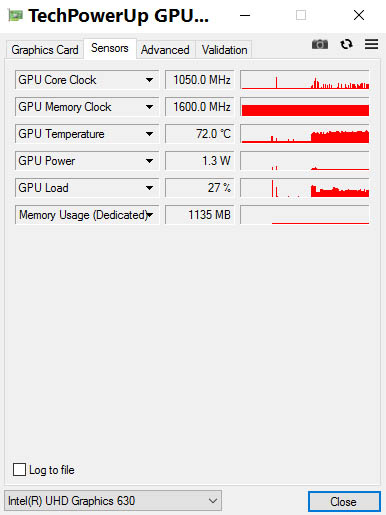The height and width of the screenshot is (515, 386).
Task: Click the 1050.0 MHz core clock value field
Action: tap(200, 80)
